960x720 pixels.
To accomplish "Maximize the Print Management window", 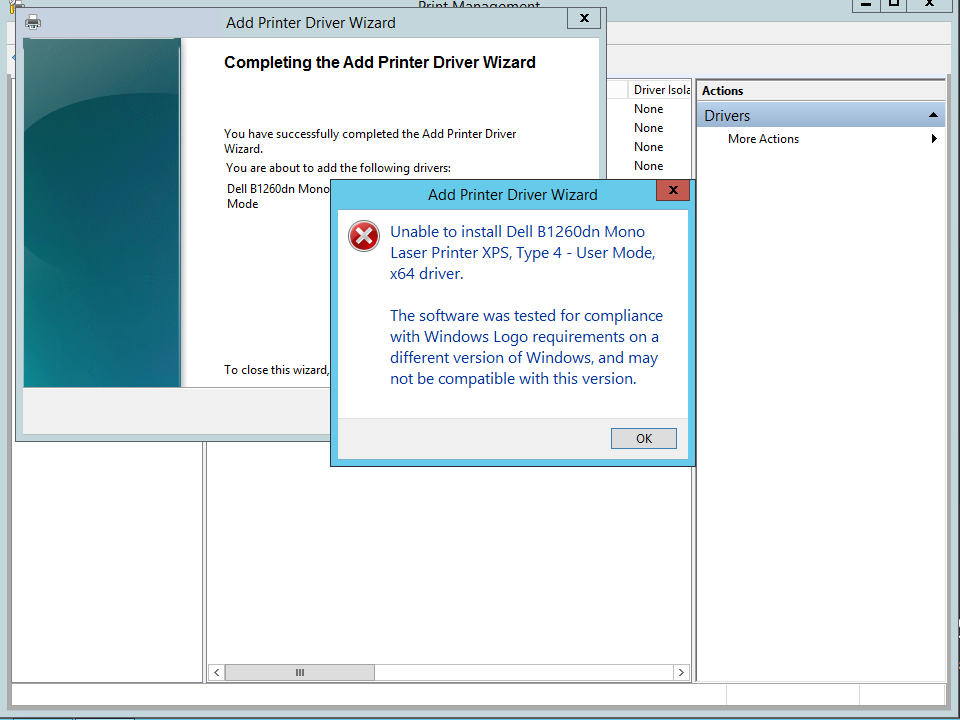I will pyautogui.click(x=895, y=5).
